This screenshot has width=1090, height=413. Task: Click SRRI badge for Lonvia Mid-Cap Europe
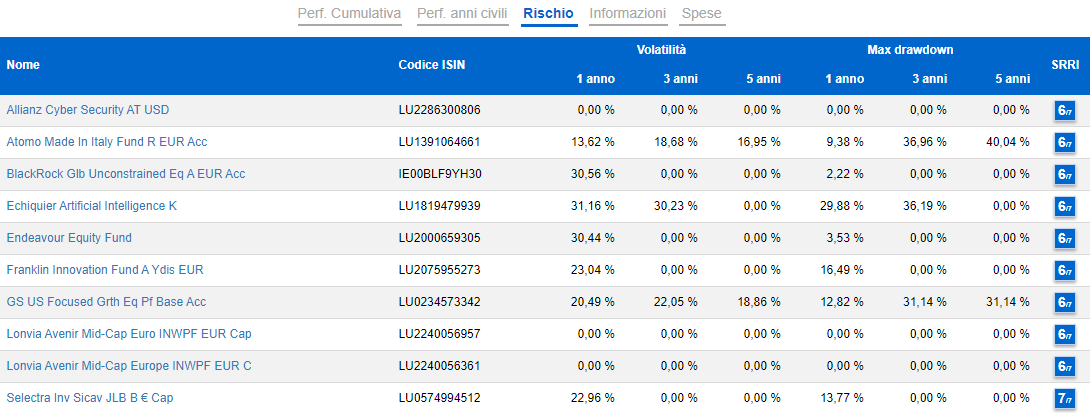coord(1064,366)
